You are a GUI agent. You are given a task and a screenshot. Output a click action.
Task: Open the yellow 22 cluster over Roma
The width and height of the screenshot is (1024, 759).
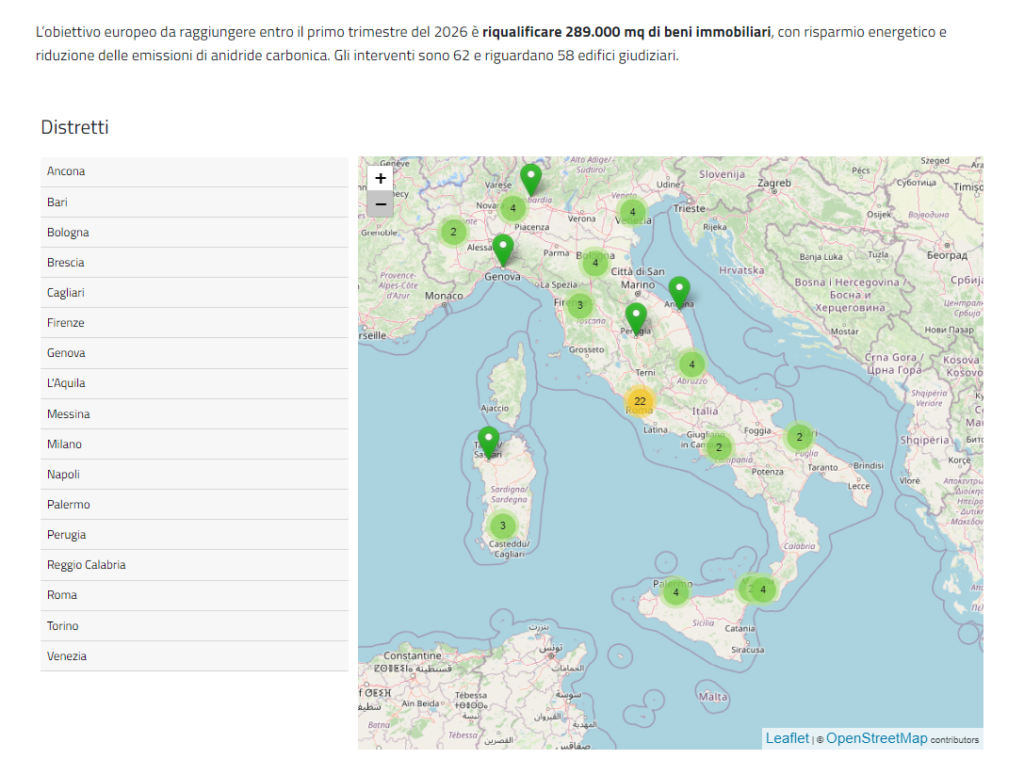click(639, 402)
